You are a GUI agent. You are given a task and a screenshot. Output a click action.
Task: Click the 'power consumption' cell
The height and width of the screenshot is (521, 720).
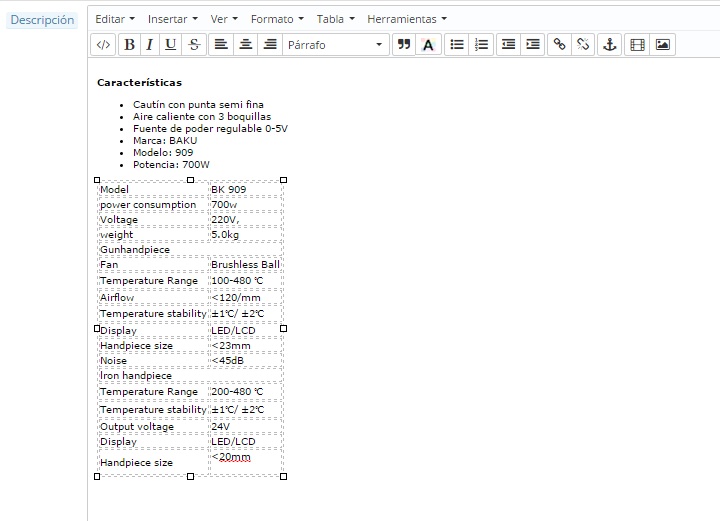tap(153, 205)
